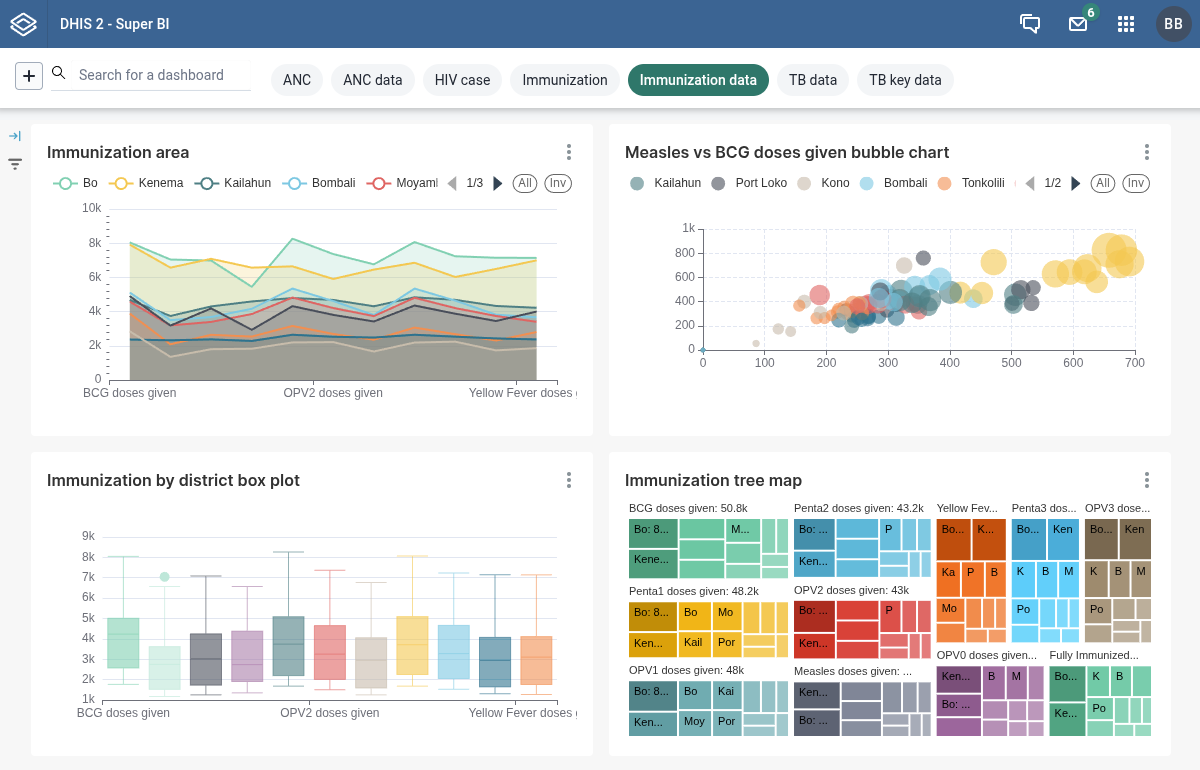Expand the left sidebar arrow icon

[x=15, y=136]
